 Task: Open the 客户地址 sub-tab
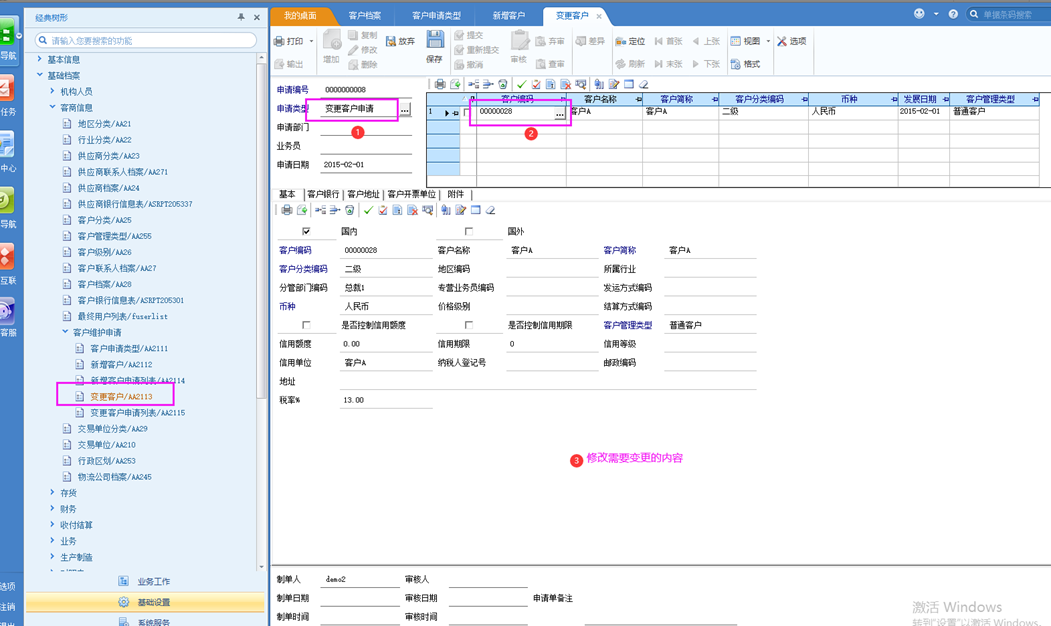(x=363, y=194)
